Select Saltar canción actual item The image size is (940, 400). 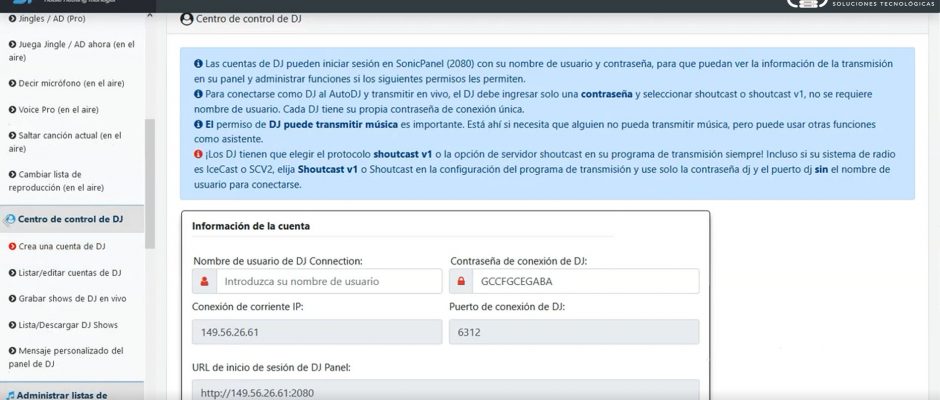[x=65, y=142]
